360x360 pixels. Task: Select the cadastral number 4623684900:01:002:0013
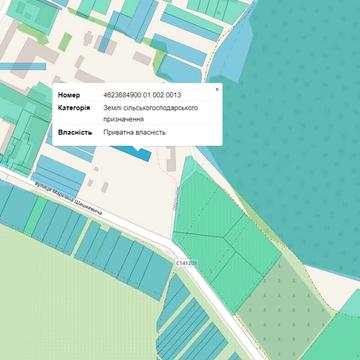142,95
